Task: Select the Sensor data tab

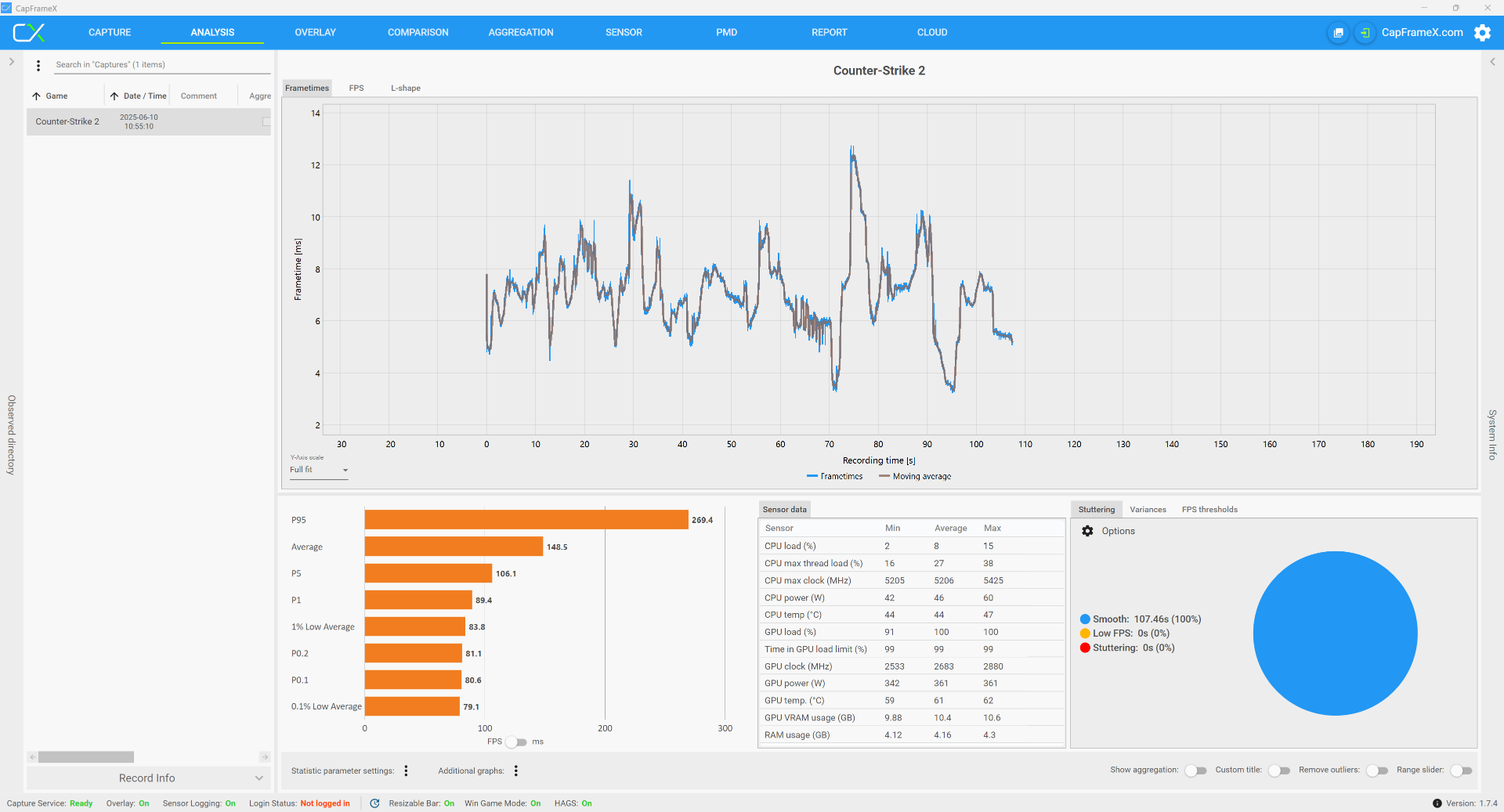Action: 785,510
